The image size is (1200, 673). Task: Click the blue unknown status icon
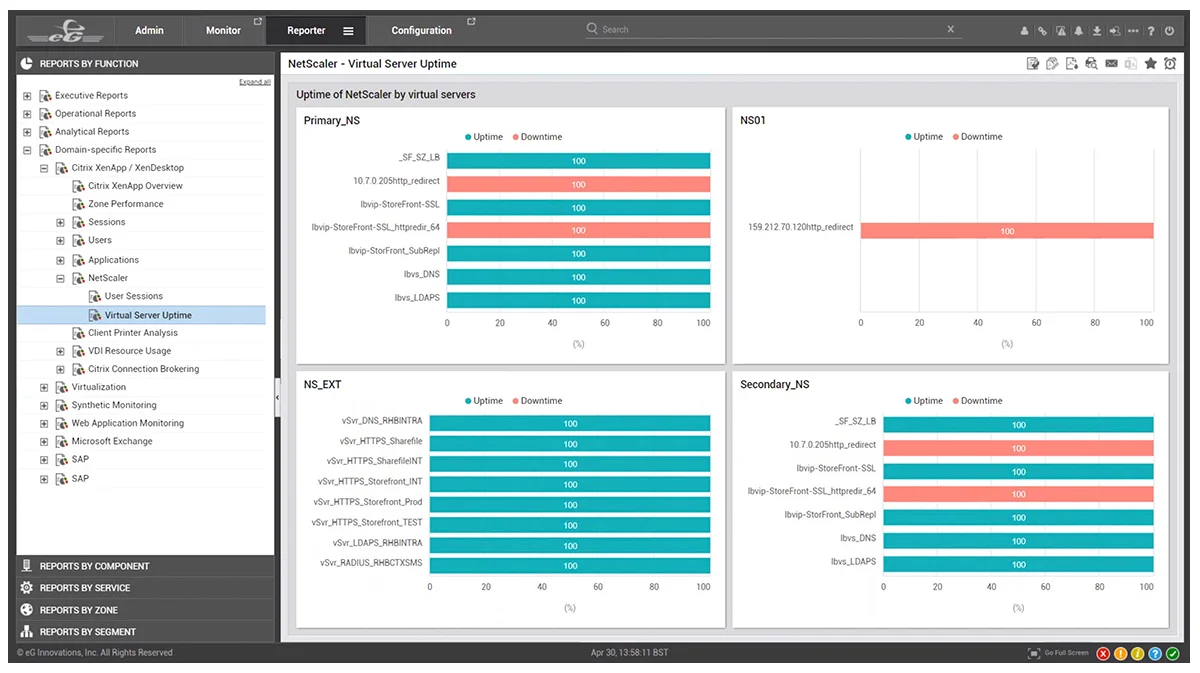click(x=1155, y=653)
